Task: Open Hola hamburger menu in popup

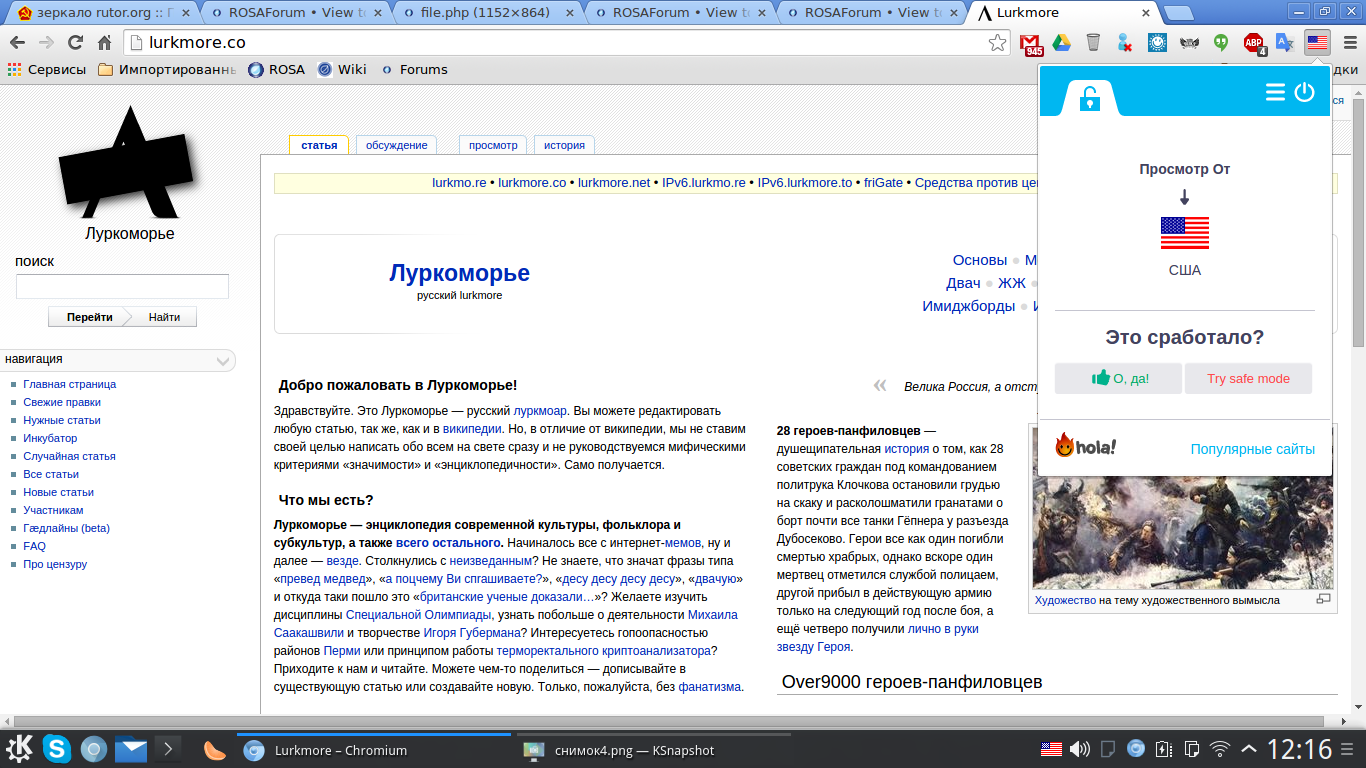Action: tap(1275, 92)
